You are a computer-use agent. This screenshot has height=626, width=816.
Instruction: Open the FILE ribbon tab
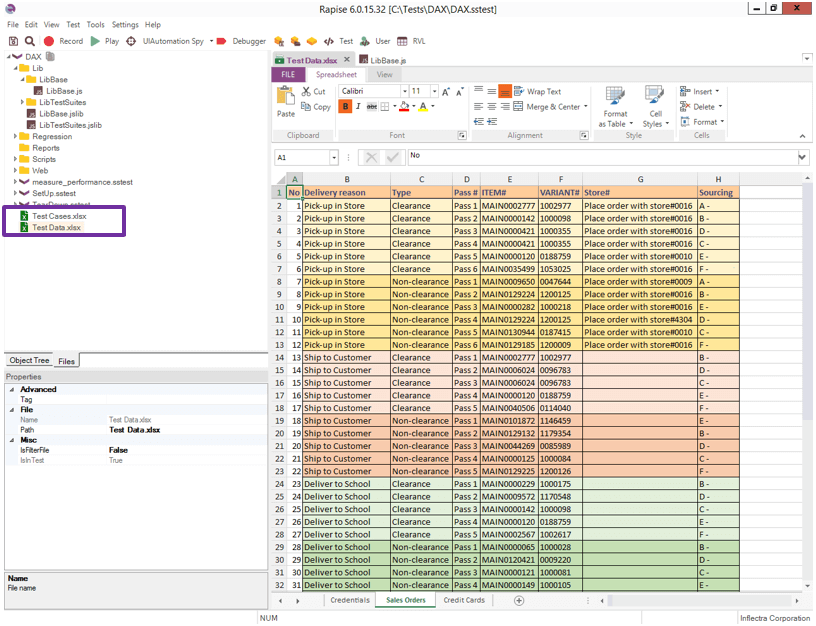(288, 74)
